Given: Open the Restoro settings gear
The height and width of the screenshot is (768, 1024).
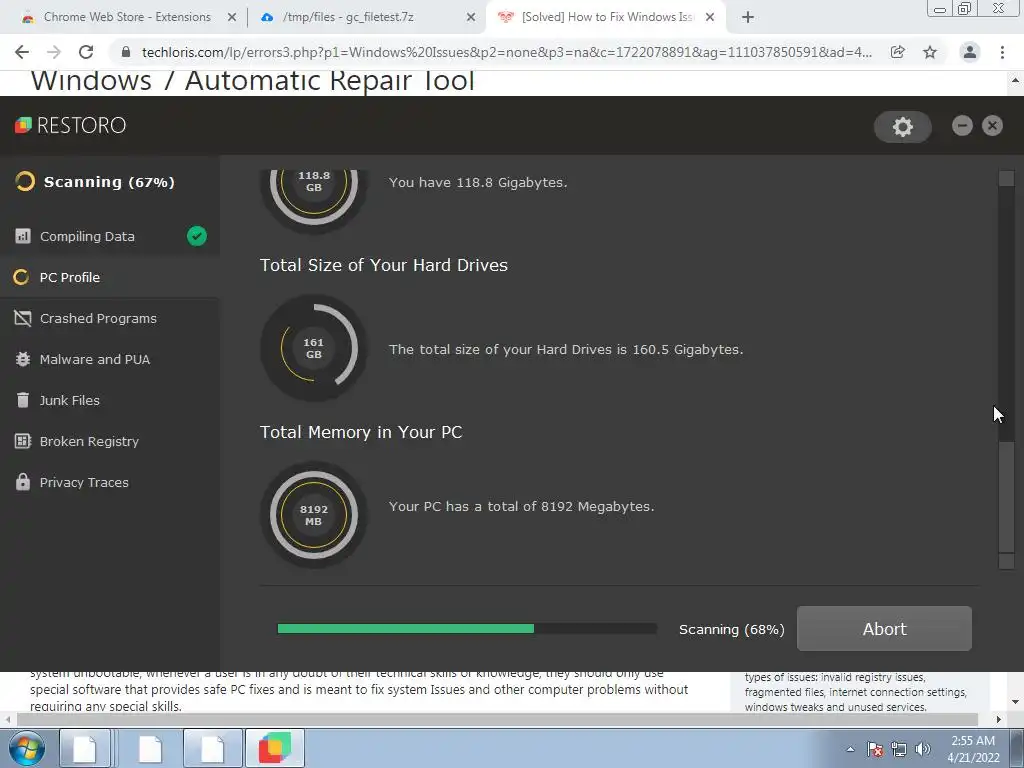Looking at the screenshot, I should pos(903,126).
